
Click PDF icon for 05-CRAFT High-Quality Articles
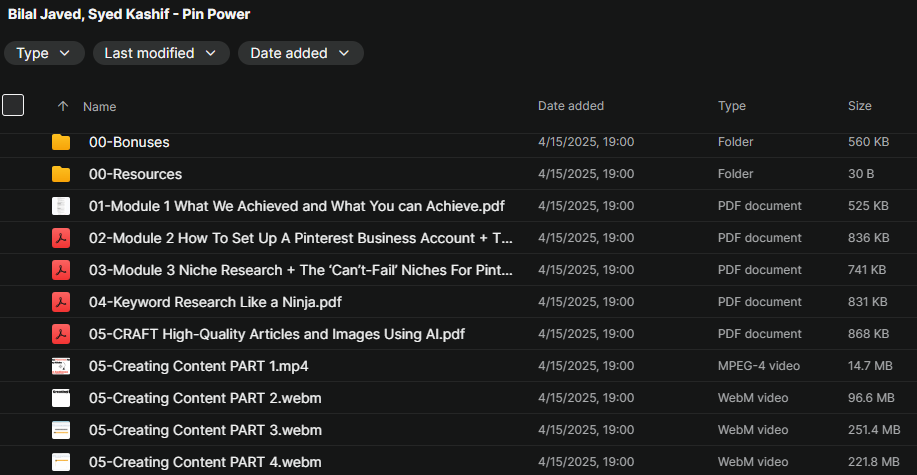point(61,334)
